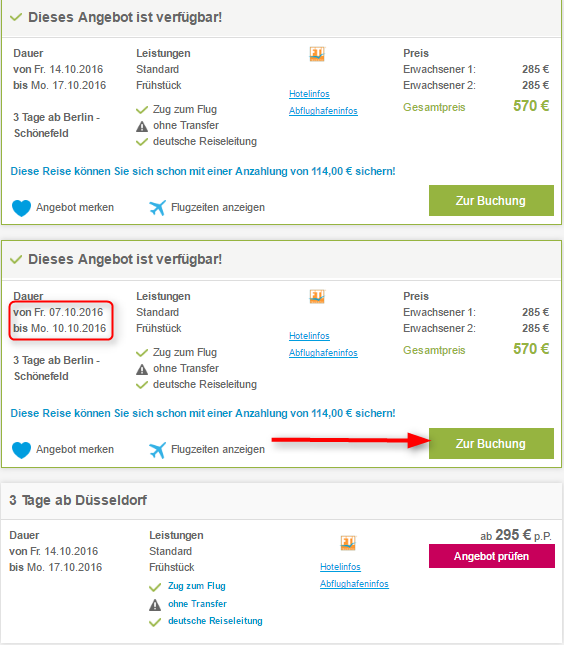
Task: Click FTI logo in the 07.10.2016 Berlin offer
Action: coord(317,297)
